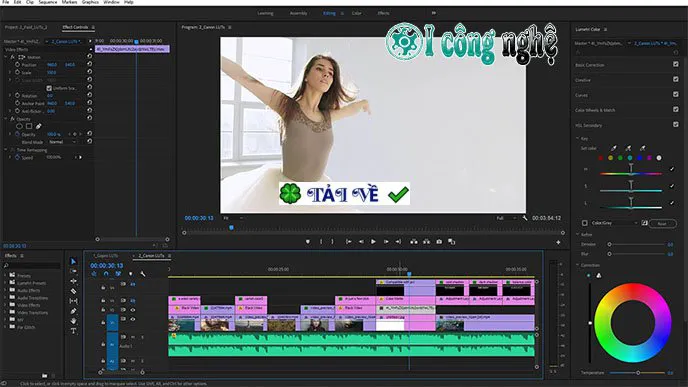Image resolution: width=688 pixels, height=387 pixels.
Task: Expand the Video Transitions folder
Action: coord(5,312)
